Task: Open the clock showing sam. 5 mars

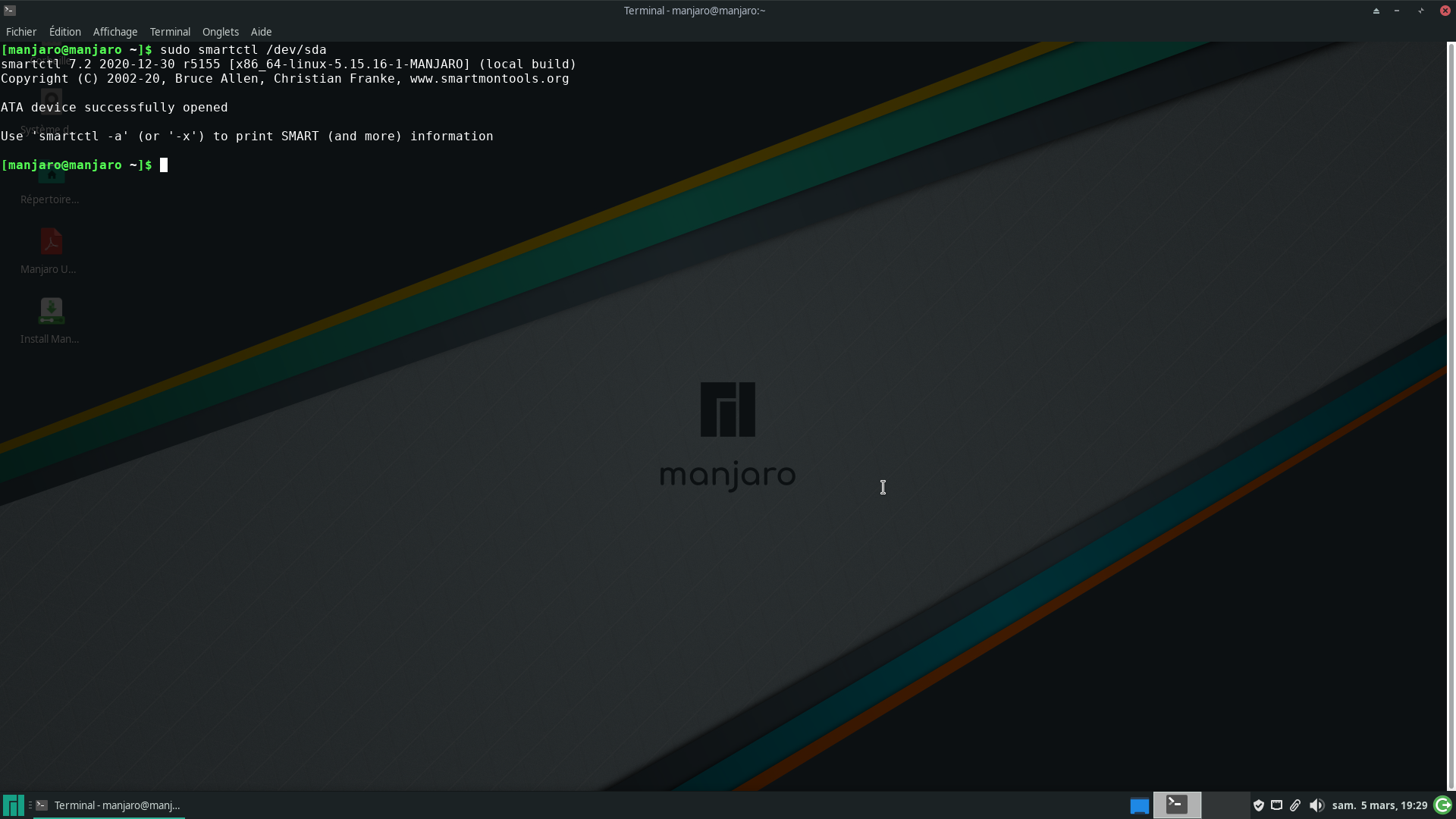Action: pos(1379,805)
